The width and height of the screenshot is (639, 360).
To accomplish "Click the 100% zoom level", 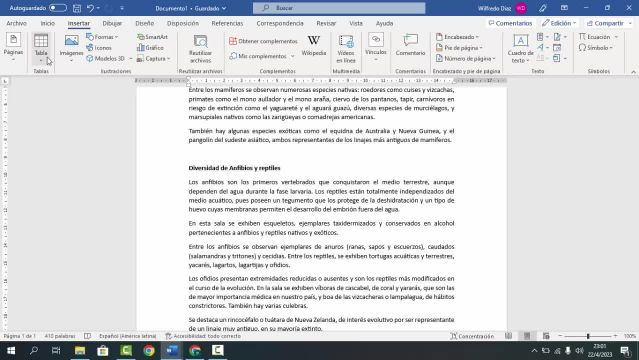I will pos(630,336).
